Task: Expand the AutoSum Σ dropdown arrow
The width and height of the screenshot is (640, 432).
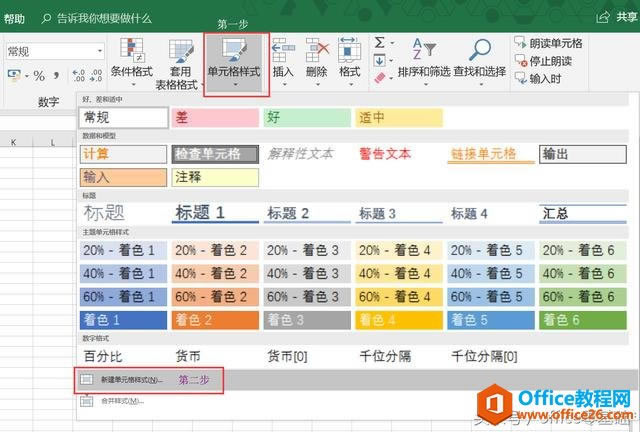Action: (393, 43)
